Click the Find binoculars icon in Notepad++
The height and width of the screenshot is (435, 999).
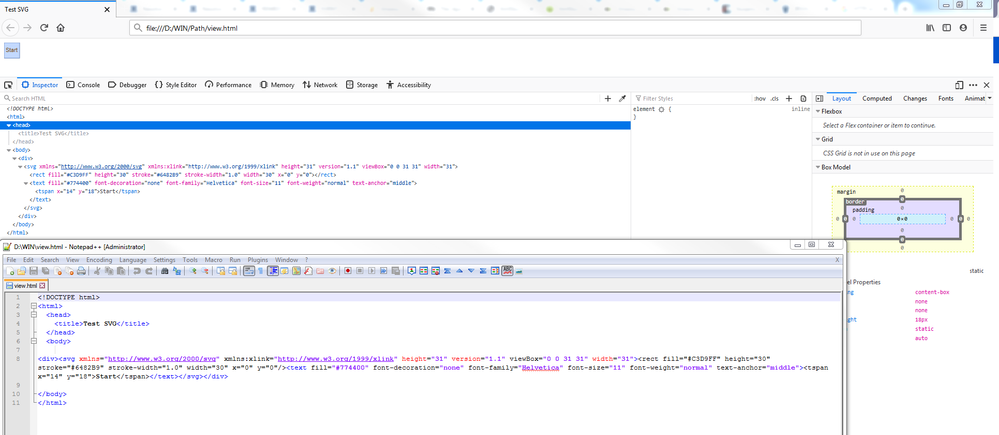click(x=164, y=271)
